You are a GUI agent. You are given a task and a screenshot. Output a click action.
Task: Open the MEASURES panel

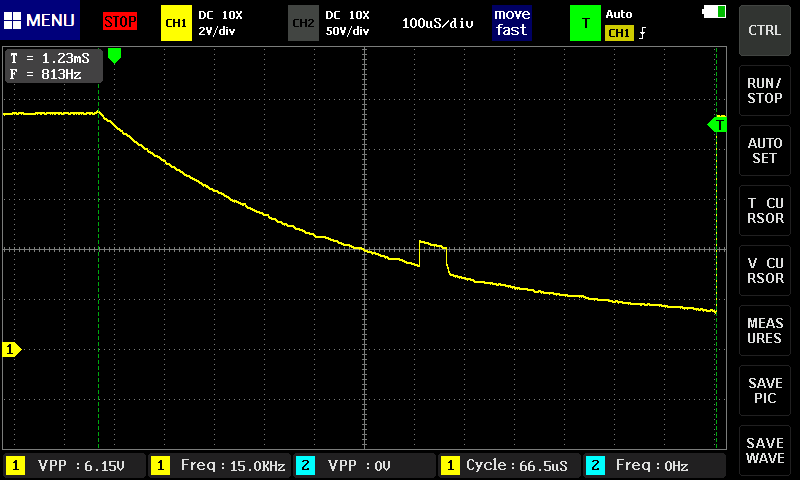point(764,331)
